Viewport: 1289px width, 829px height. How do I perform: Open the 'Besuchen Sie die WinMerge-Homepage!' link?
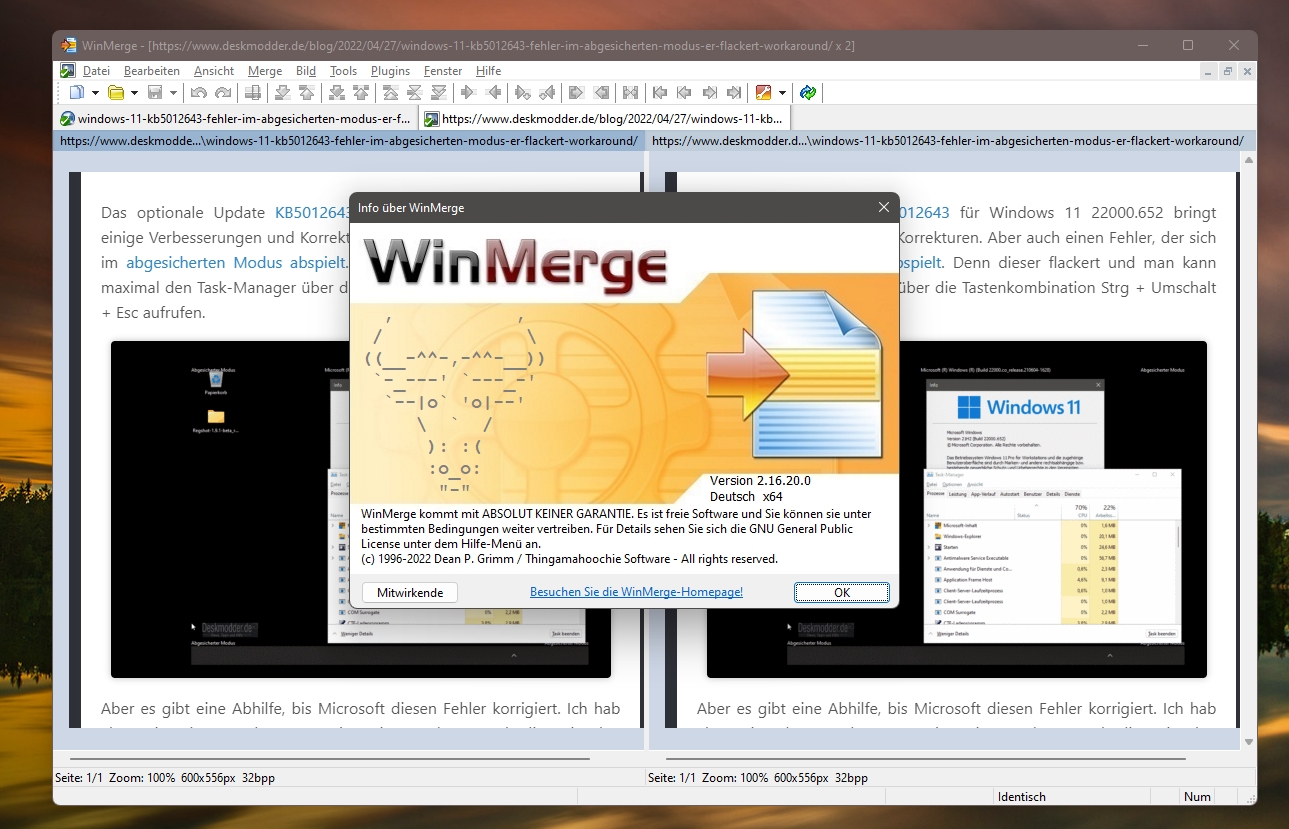pos(636,592)
